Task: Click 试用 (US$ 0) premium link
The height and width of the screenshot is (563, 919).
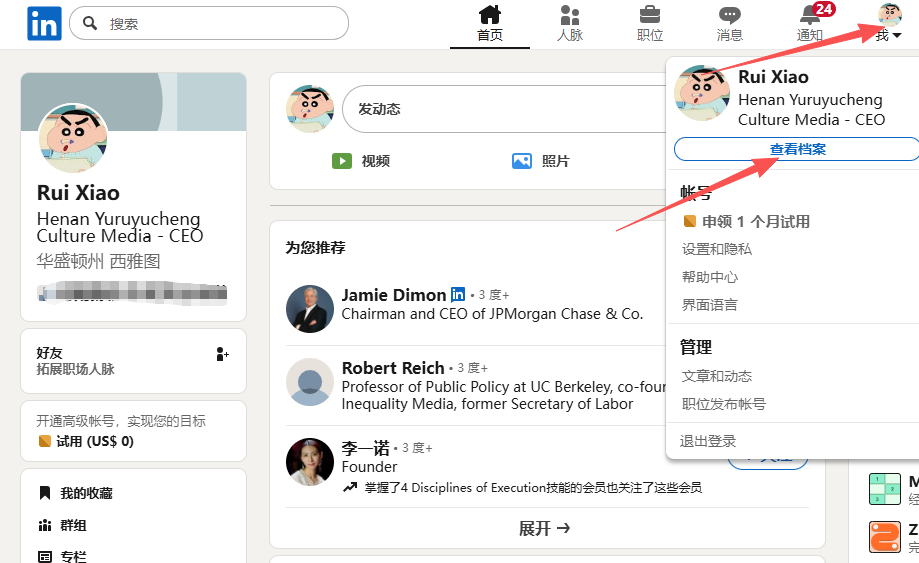Action: click(86, 441)
